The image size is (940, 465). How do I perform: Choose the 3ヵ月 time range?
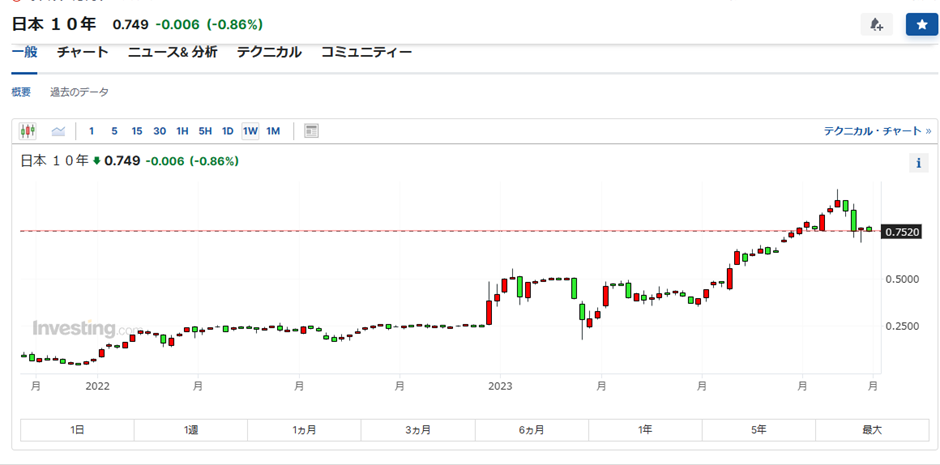point(418,430)
